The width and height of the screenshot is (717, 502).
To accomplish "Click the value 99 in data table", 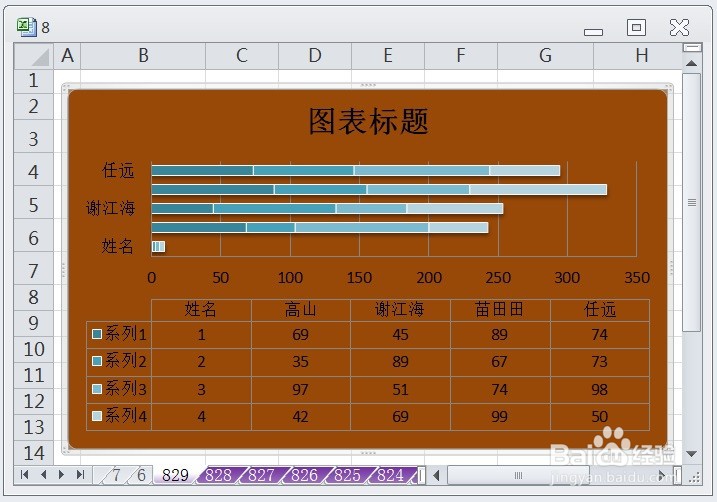I will pyautogui.click(x=499, y=417).
